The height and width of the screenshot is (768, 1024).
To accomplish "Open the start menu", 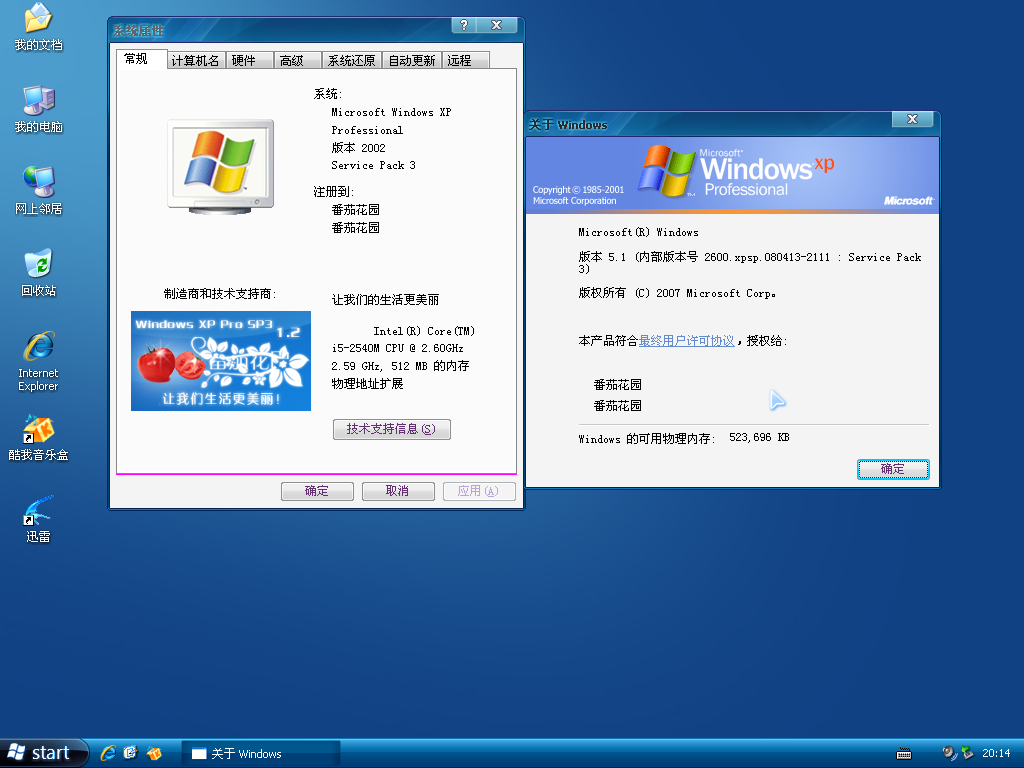I will [x=43, y=753].
